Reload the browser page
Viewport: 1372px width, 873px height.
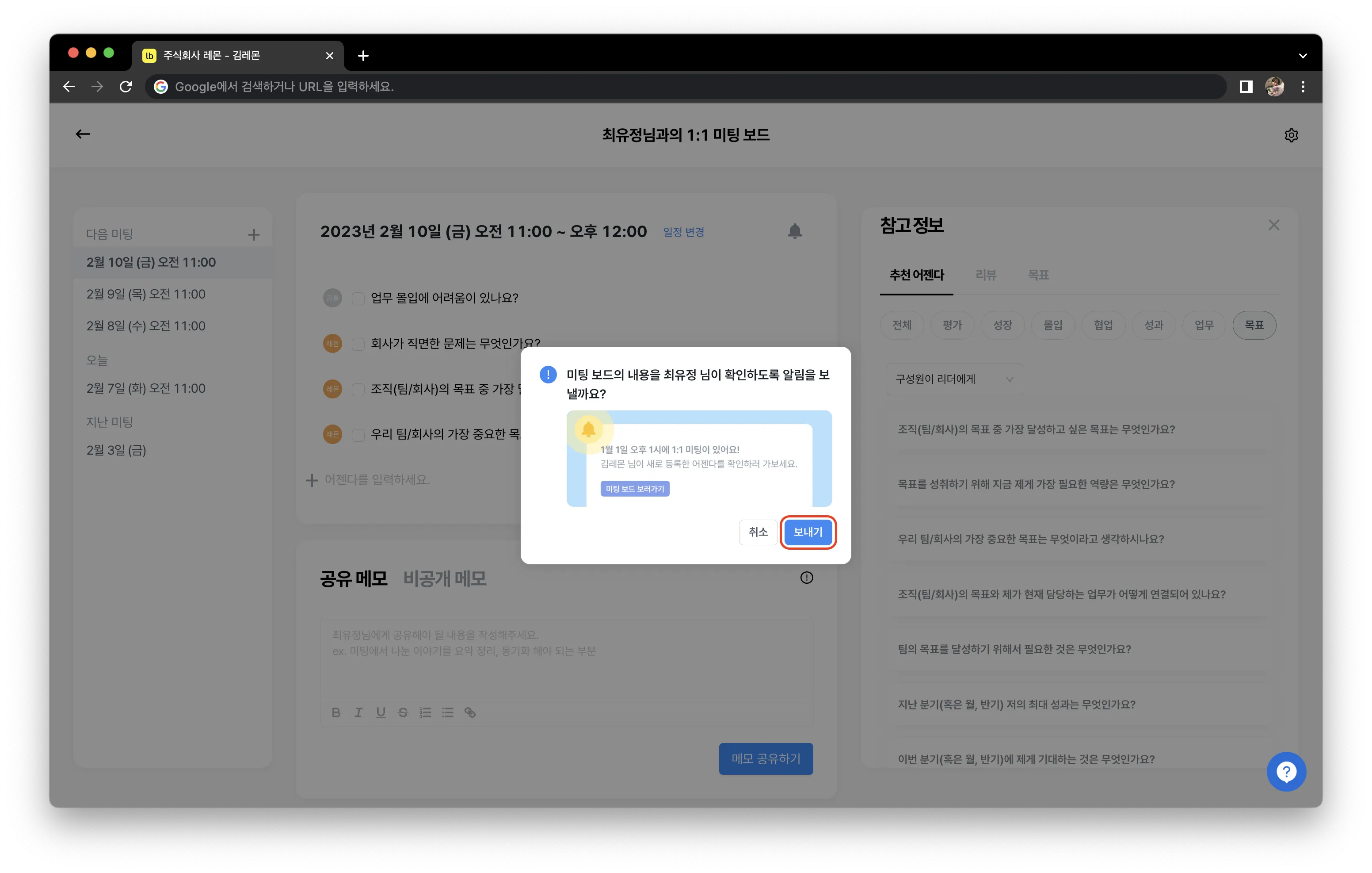(x=126, y=87)
